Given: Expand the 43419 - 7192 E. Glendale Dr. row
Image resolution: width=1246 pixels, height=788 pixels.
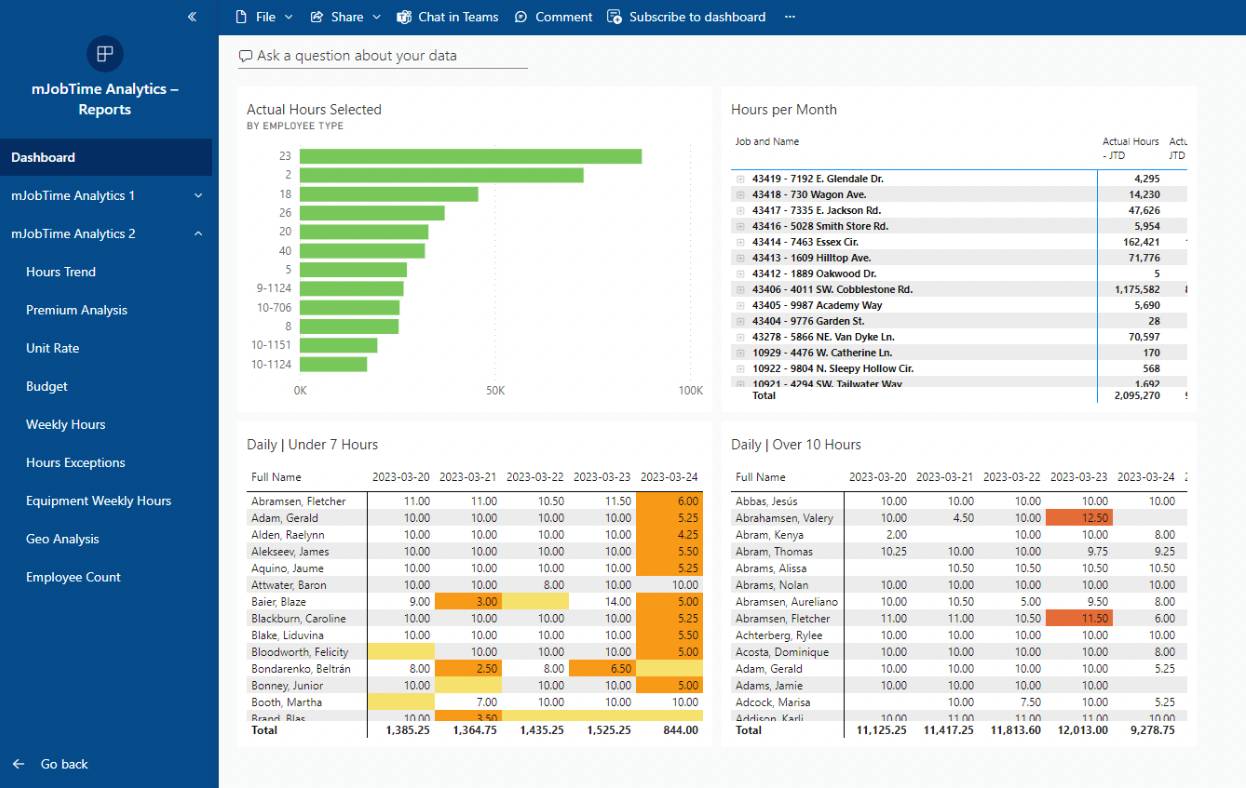Looking at the screenshot, I should pos(740,178).
